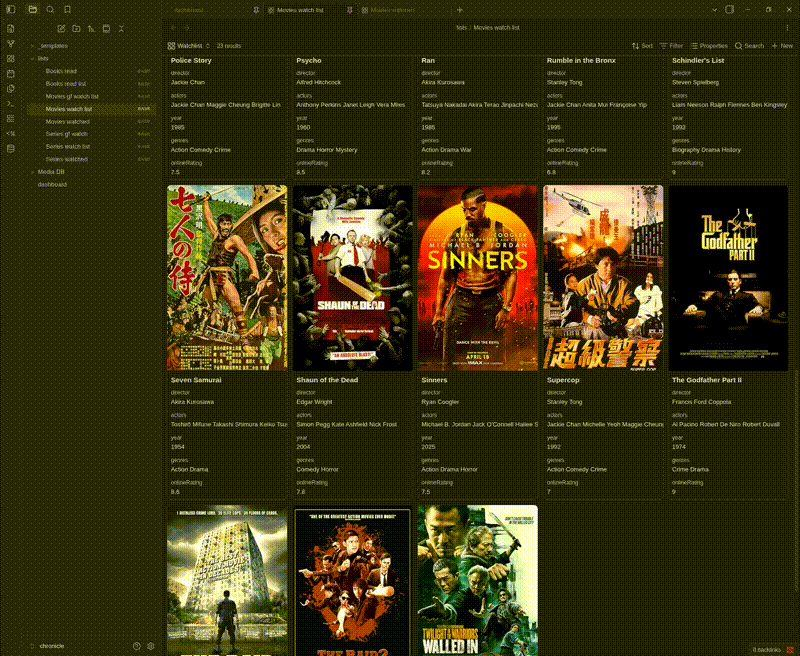Viewport: 800px width, 656px height.
Task: Open the Properties menu
Action: click(x=709, y=46)
